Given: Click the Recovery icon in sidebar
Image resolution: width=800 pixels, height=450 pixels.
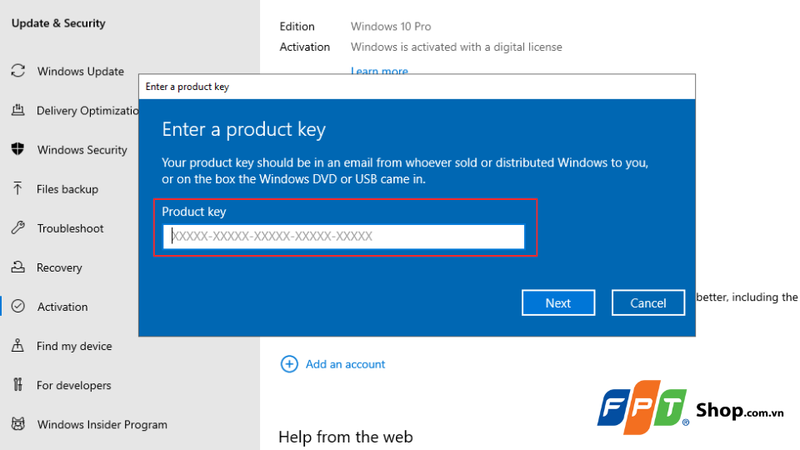Looking at the screenshot, I should click(x=18, y=267).
